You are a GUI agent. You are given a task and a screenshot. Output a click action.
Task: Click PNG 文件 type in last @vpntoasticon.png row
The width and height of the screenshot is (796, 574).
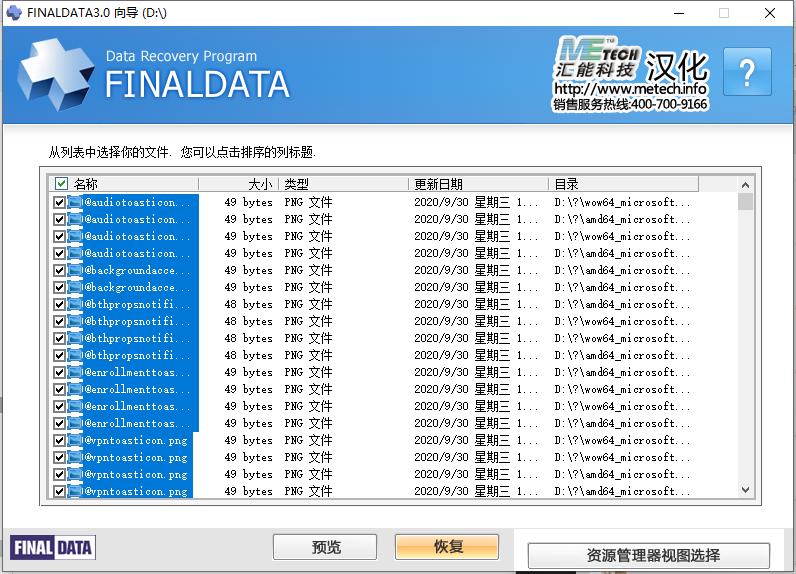[x=308, y=491]
